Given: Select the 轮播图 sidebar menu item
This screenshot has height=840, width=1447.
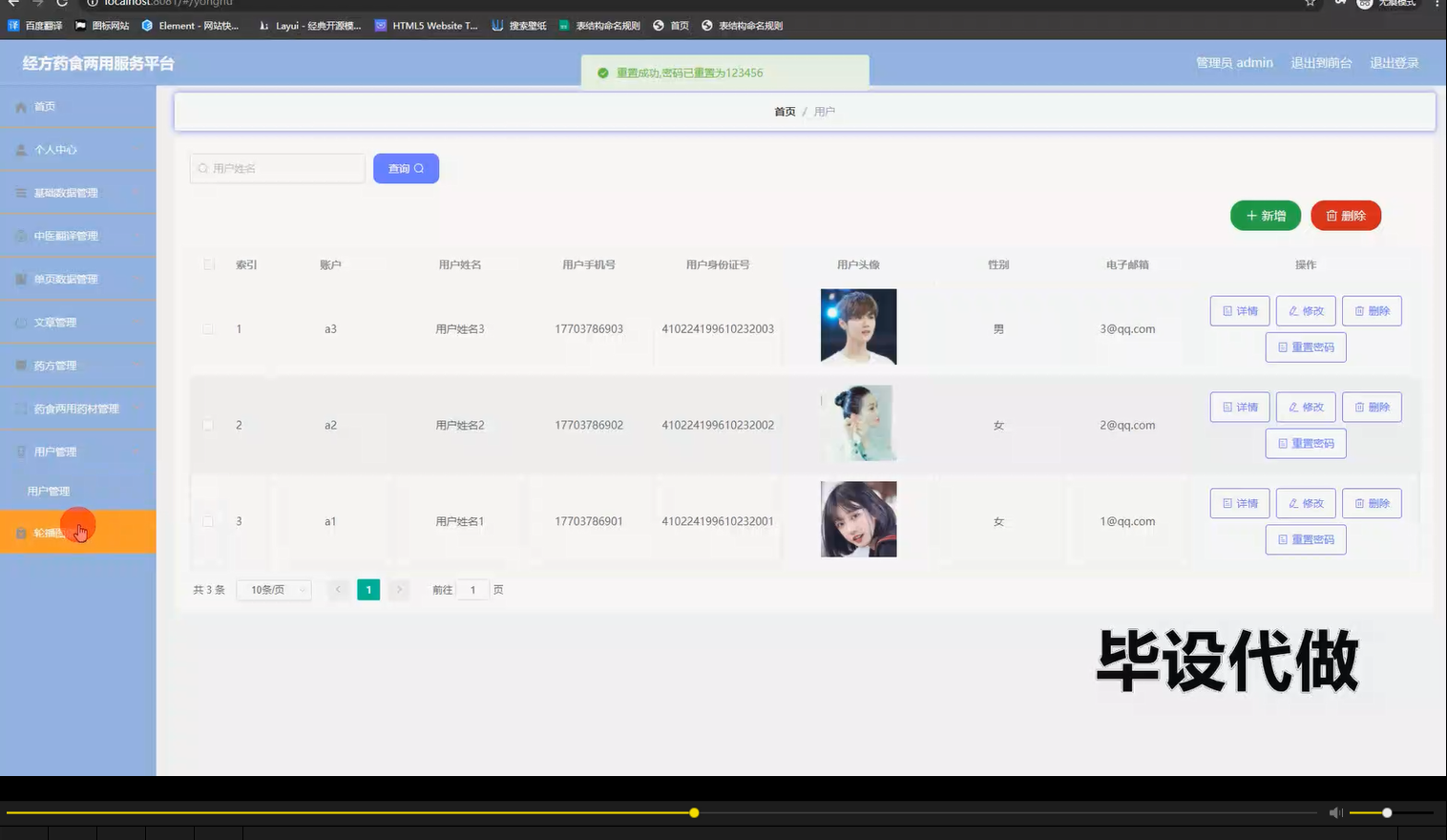Looking at the screenshot, I should point(52,532).
